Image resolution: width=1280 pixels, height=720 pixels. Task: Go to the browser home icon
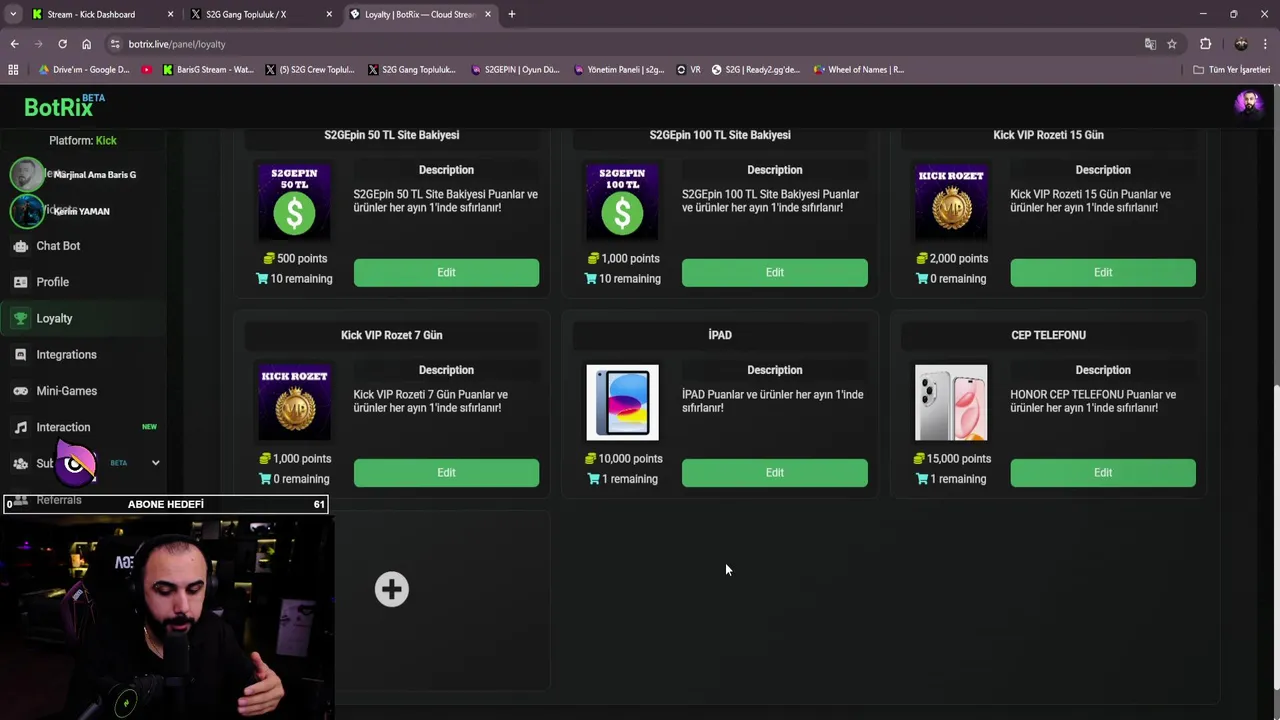[86, 44]
